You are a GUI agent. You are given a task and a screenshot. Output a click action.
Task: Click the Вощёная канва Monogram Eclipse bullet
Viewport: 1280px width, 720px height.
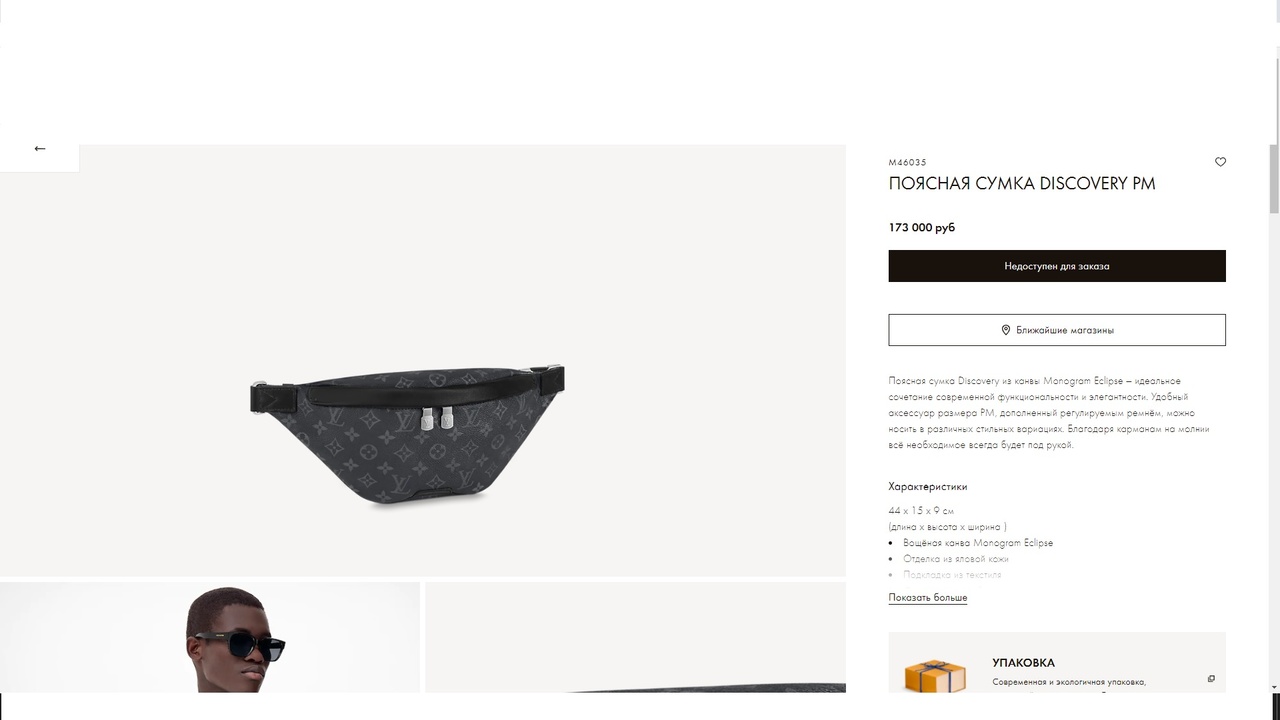tap(978, 543)
